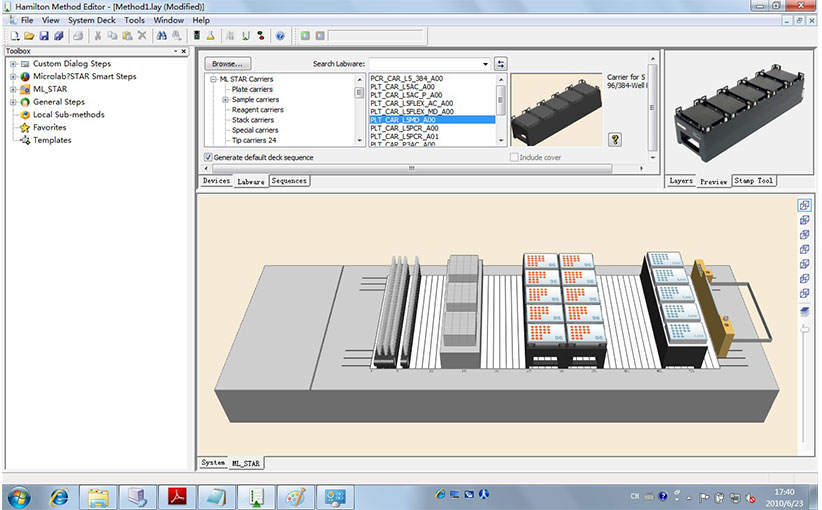The height and width of the screenshot is (510, 822).
Task: Save the method with the floppy icon
Action: 44,36
